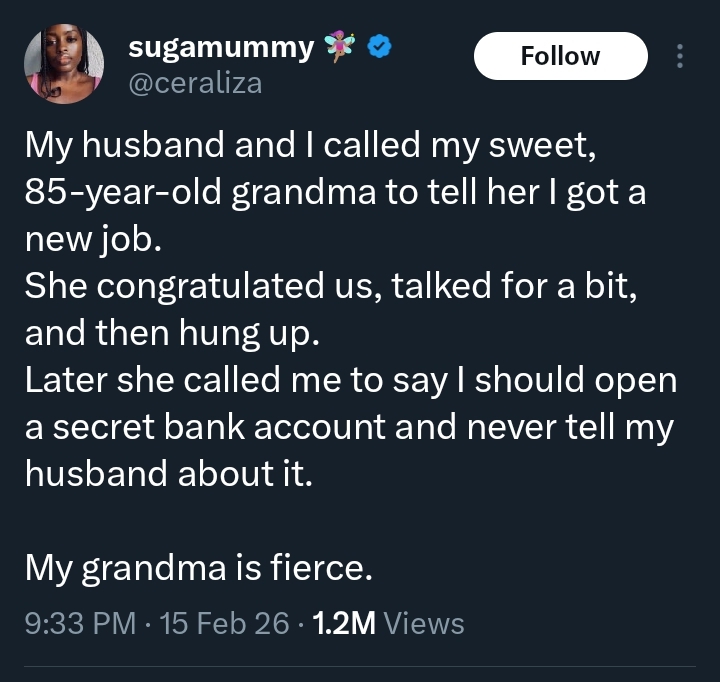Click the "and then hung up." line
720x682 pixels.
click(172, 334)
